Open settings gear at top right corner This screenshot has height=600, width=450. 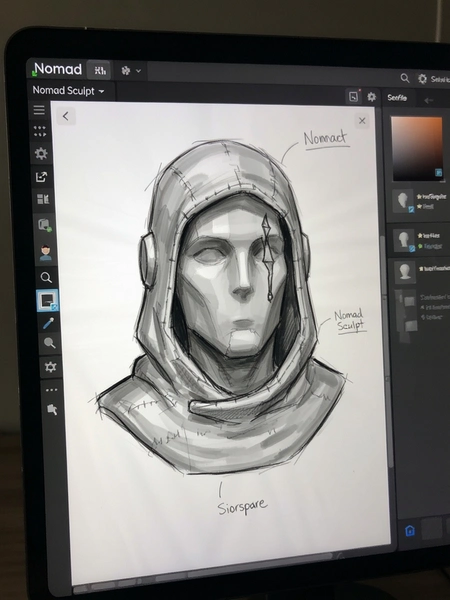422,79
